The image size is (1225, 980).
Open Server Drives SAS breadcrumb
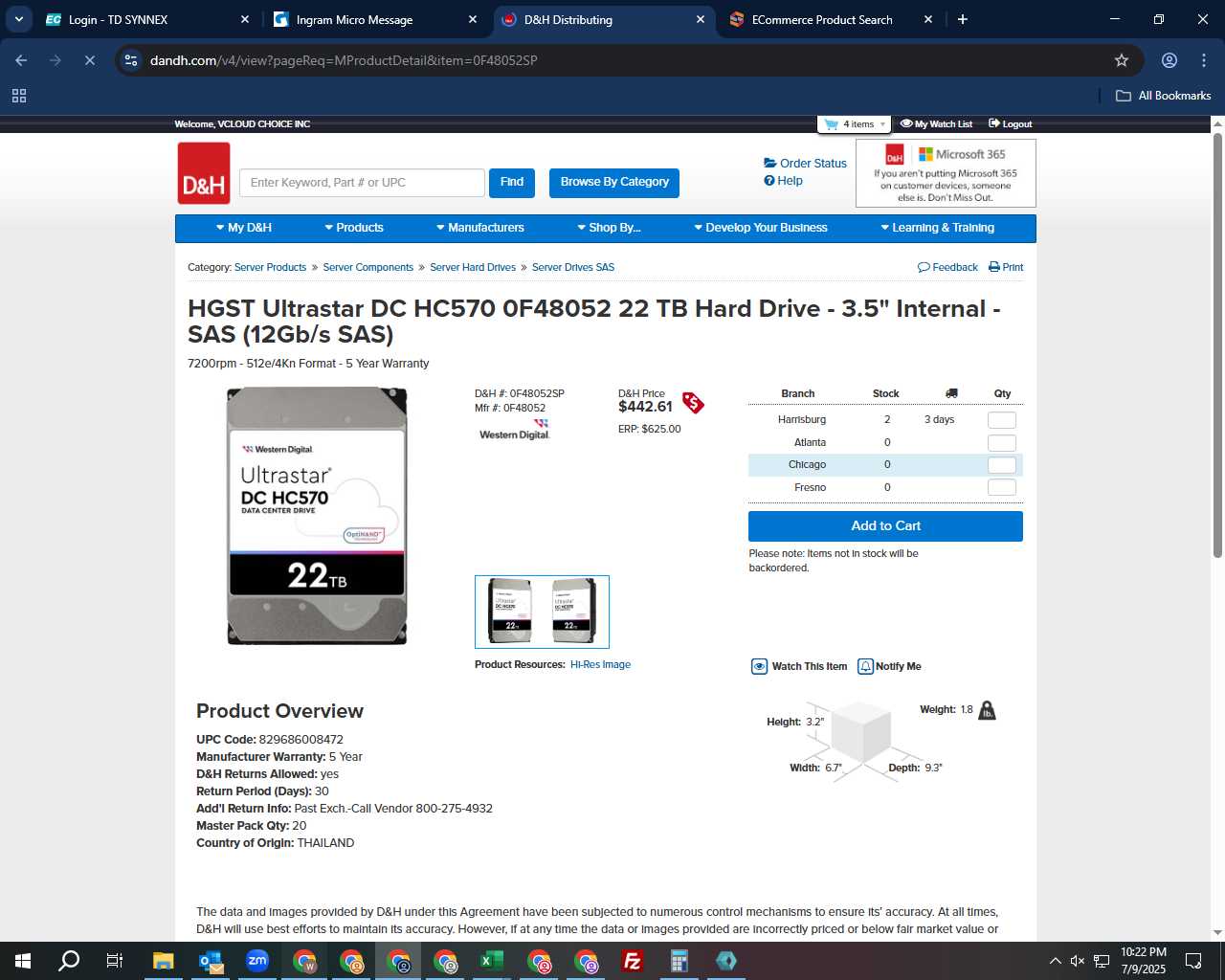(x=573, y=268)
